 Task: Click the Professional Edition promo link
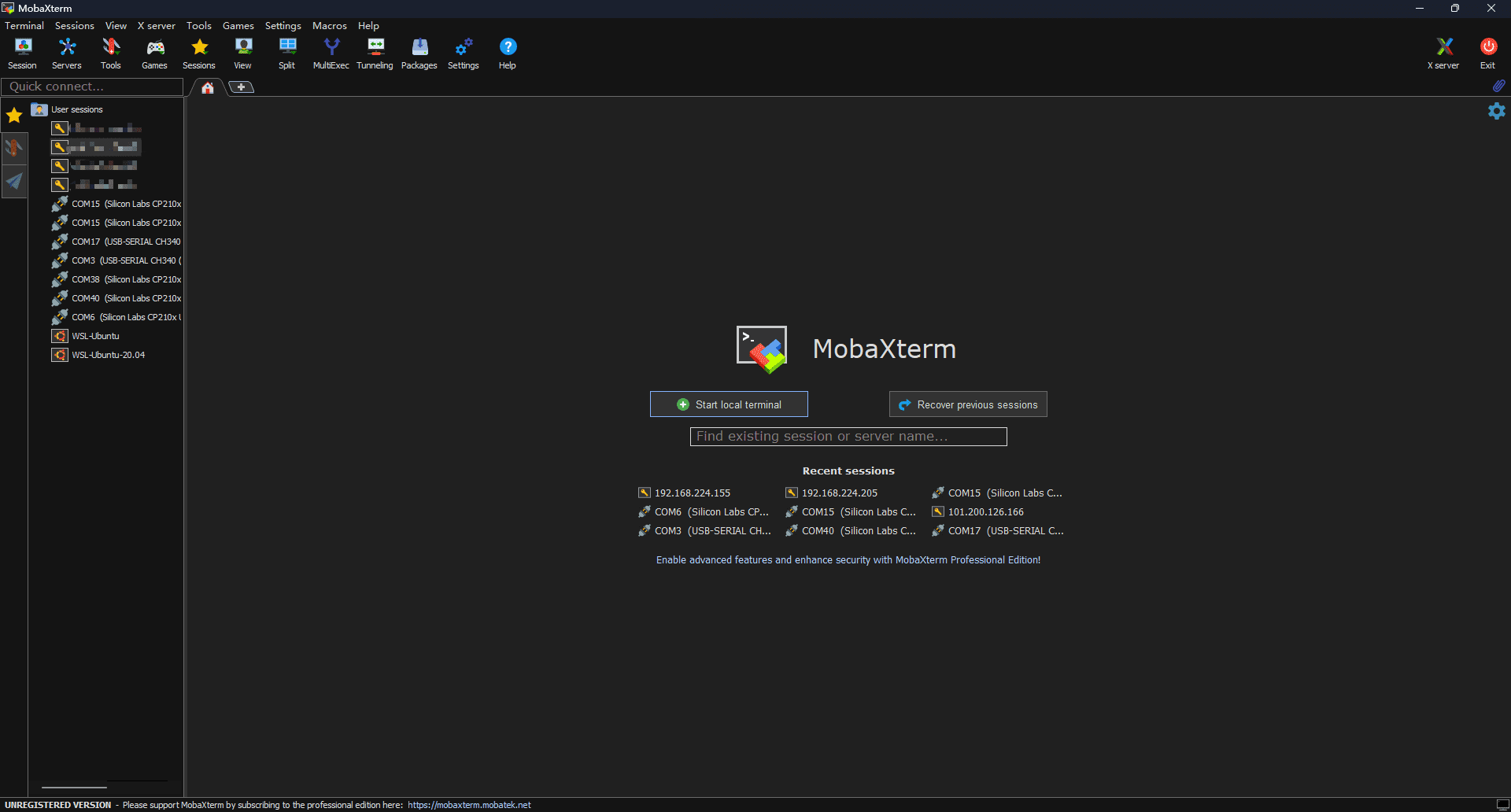[848, 560]
